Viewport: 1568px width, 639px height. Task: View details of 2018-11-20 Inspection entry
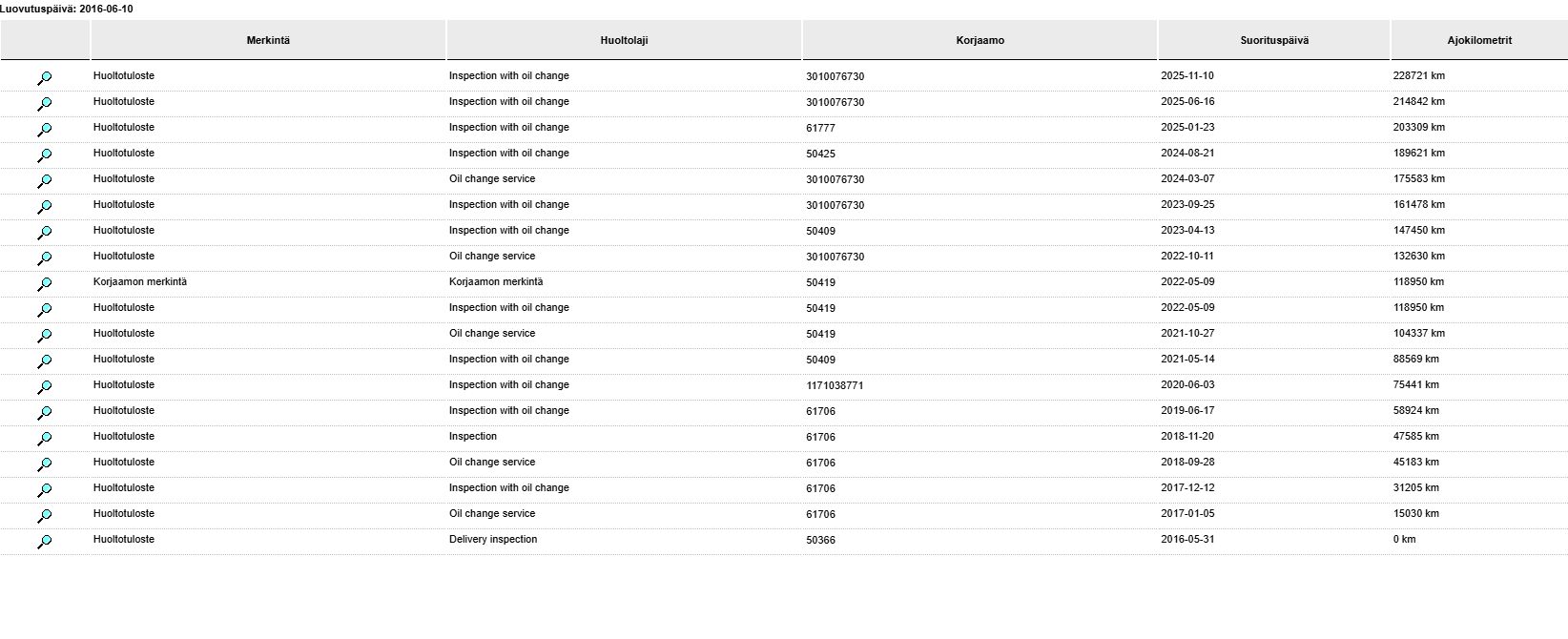coord(44,439)
